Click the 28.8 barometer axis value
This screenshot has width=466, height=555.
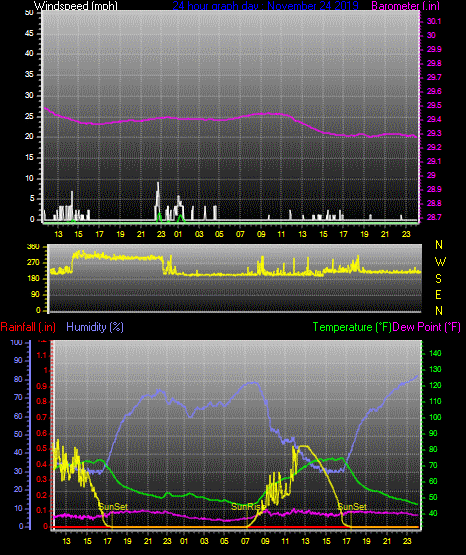[434, 204]
